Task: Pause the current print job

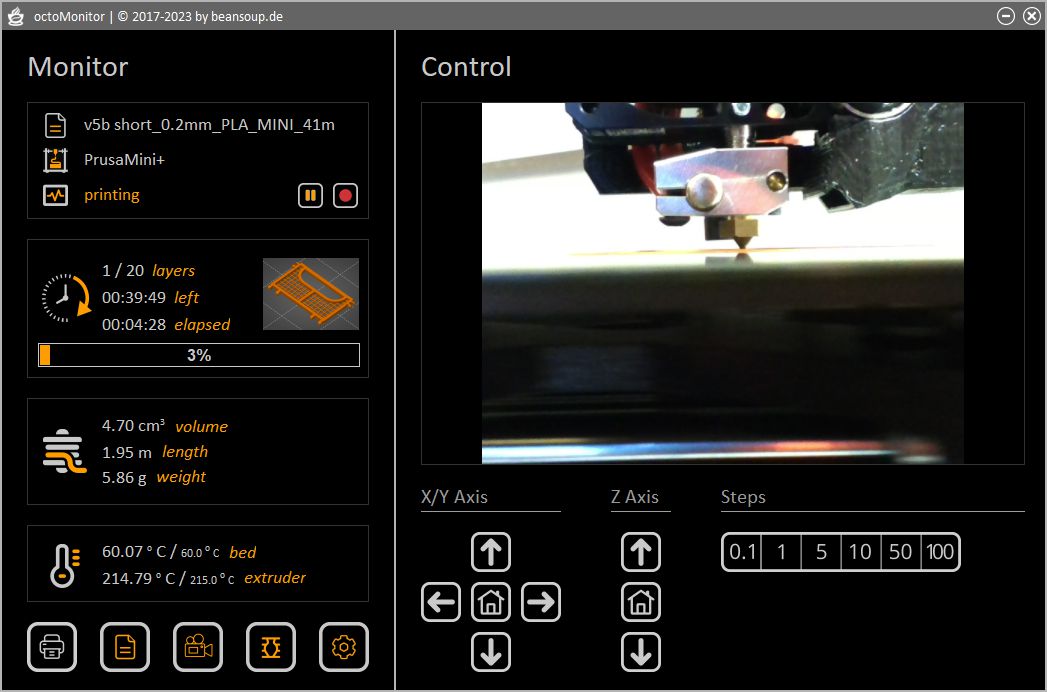Action: tap(310, 195)
